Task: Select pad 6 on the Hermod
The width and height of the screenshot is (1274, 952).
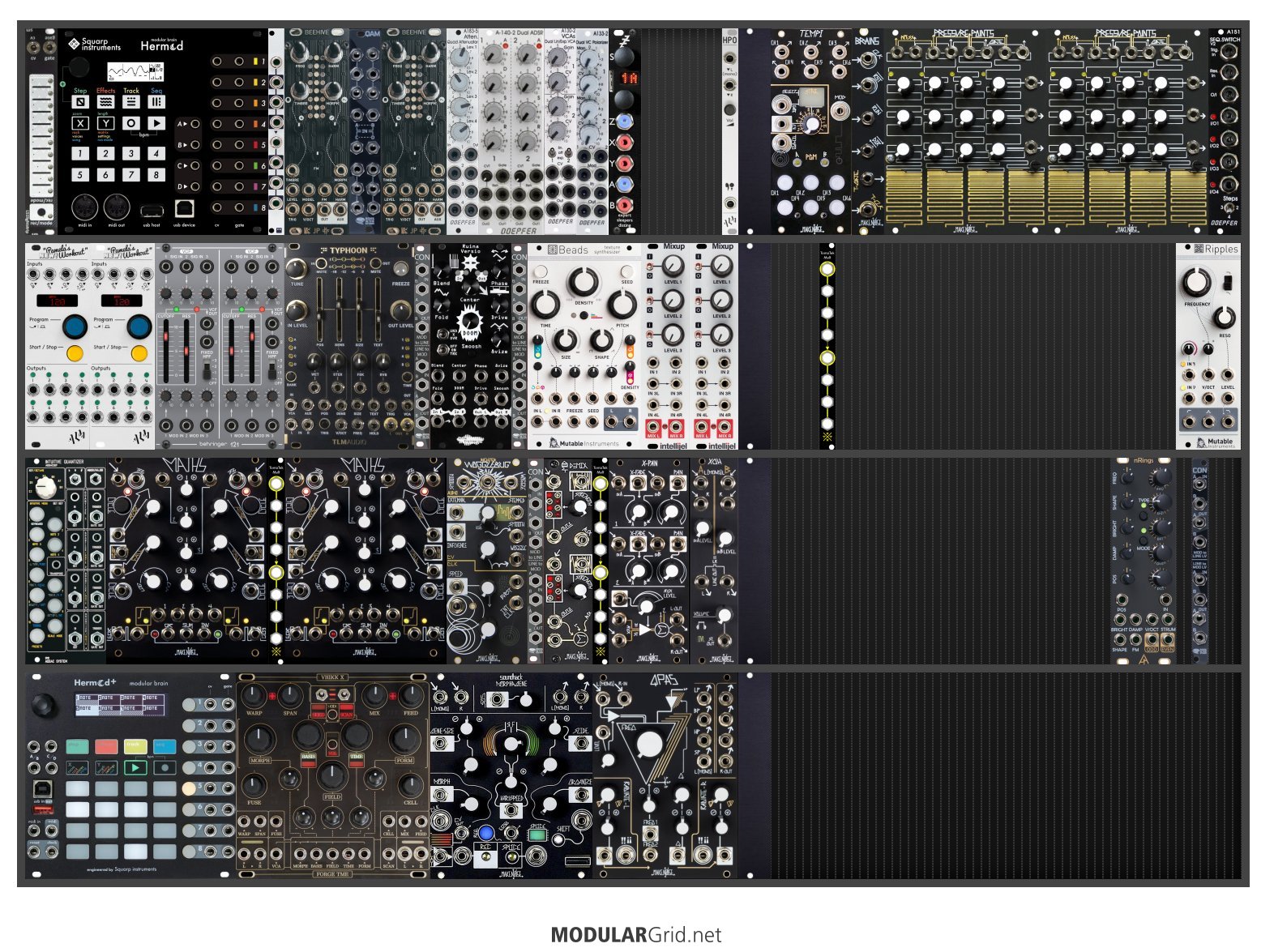Action: 105,174
